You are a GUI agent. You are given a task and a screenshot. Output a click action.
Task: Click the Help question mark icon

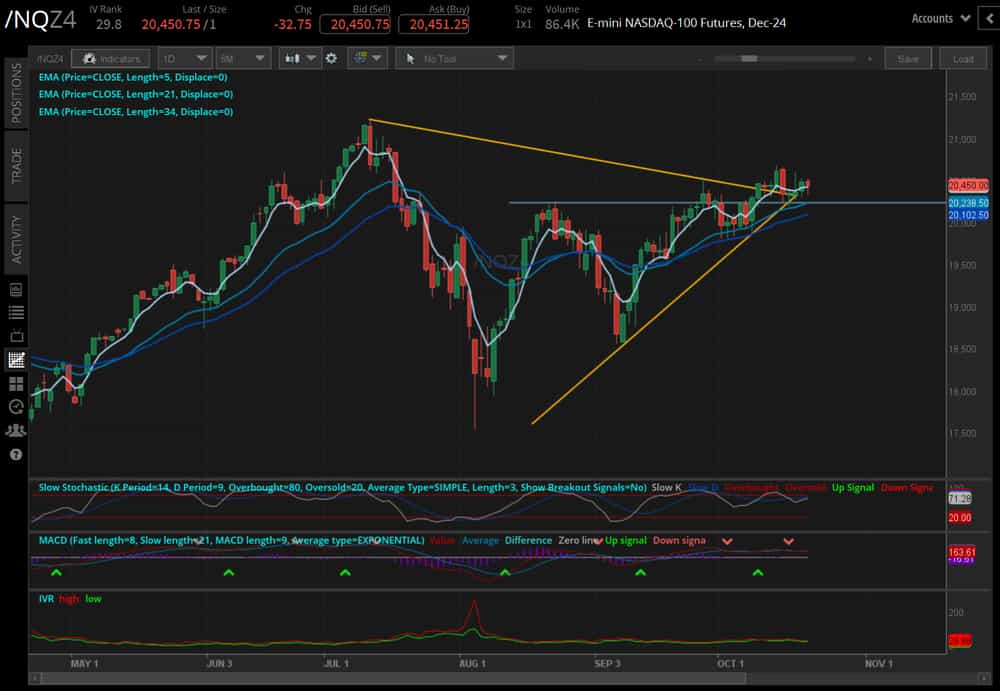pos(14,453)
